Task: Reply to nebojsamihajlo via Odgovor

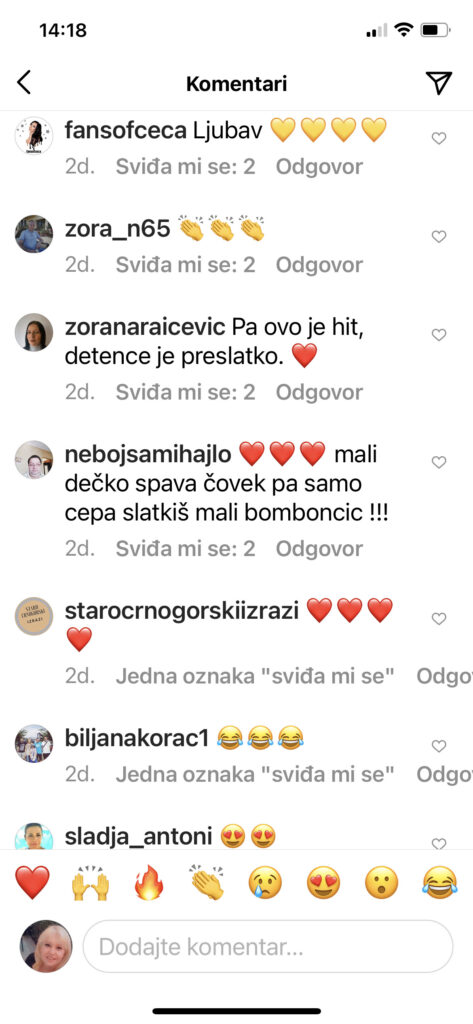Action: (319, 549)
